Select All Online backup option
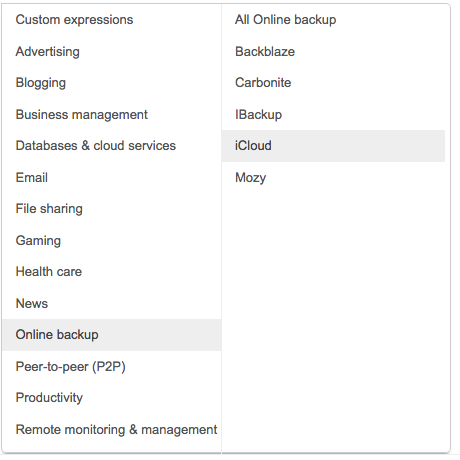Image resolution: width=460 pixels, height=460 pixels. (333, 20)
